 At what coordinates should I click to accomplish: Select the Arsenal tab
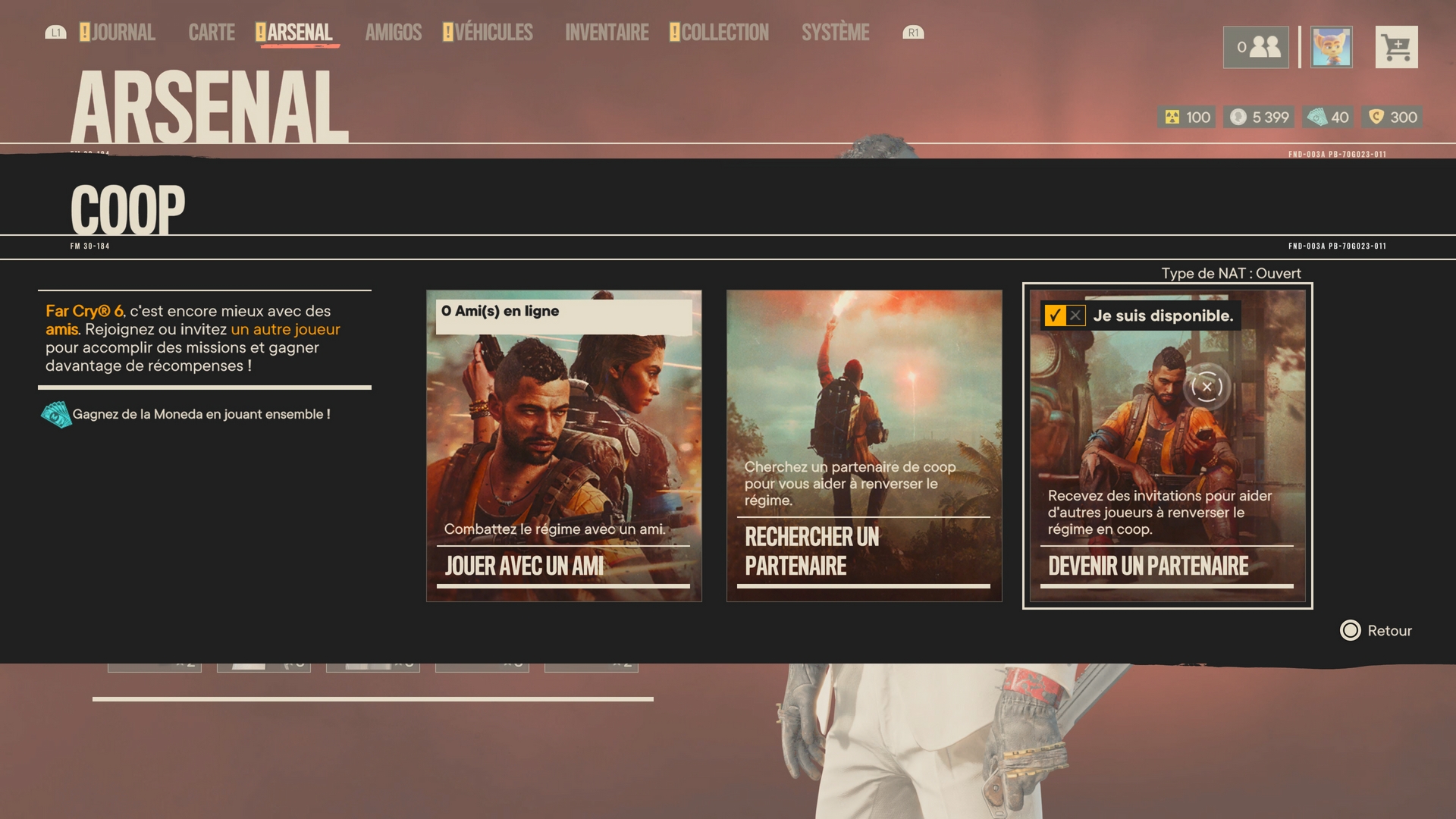click(294, 33)
